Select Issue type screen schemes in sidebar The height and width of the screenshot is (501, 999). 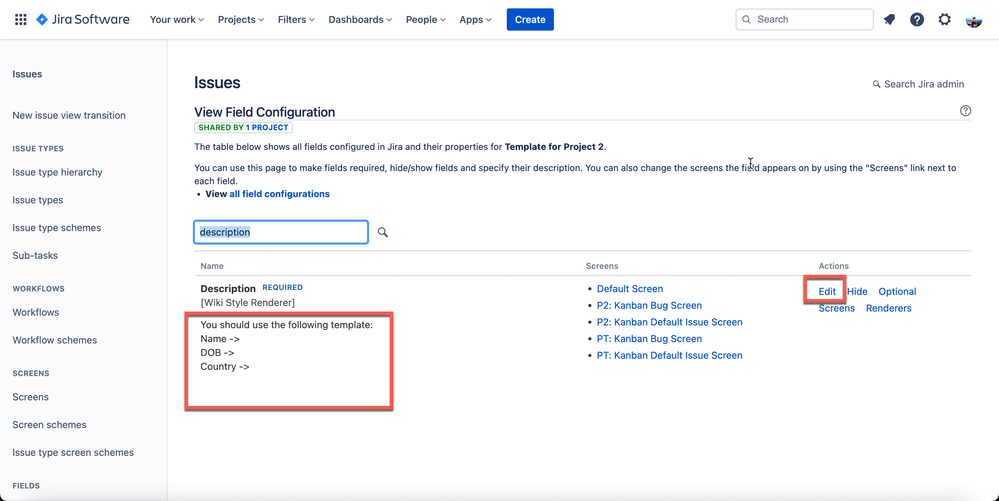(x=73, y=453)
